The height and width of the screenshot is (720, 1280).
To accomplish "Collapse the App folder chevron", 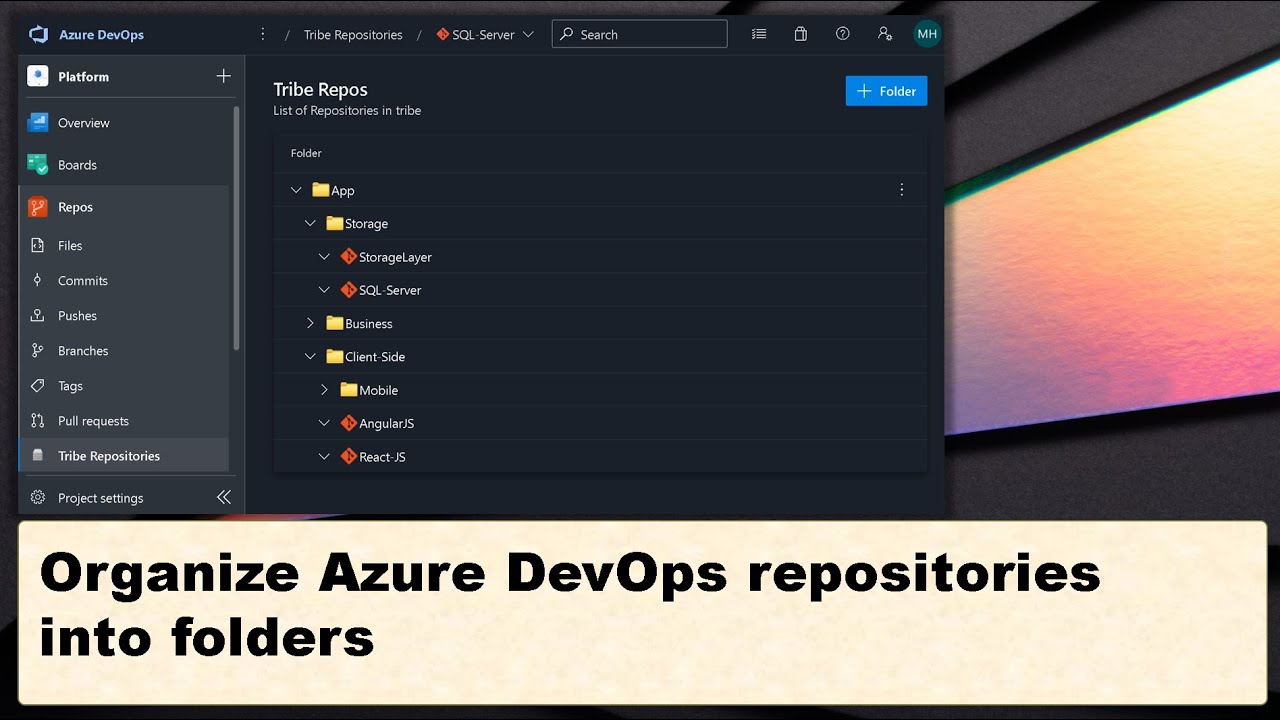I will (296, 190).
